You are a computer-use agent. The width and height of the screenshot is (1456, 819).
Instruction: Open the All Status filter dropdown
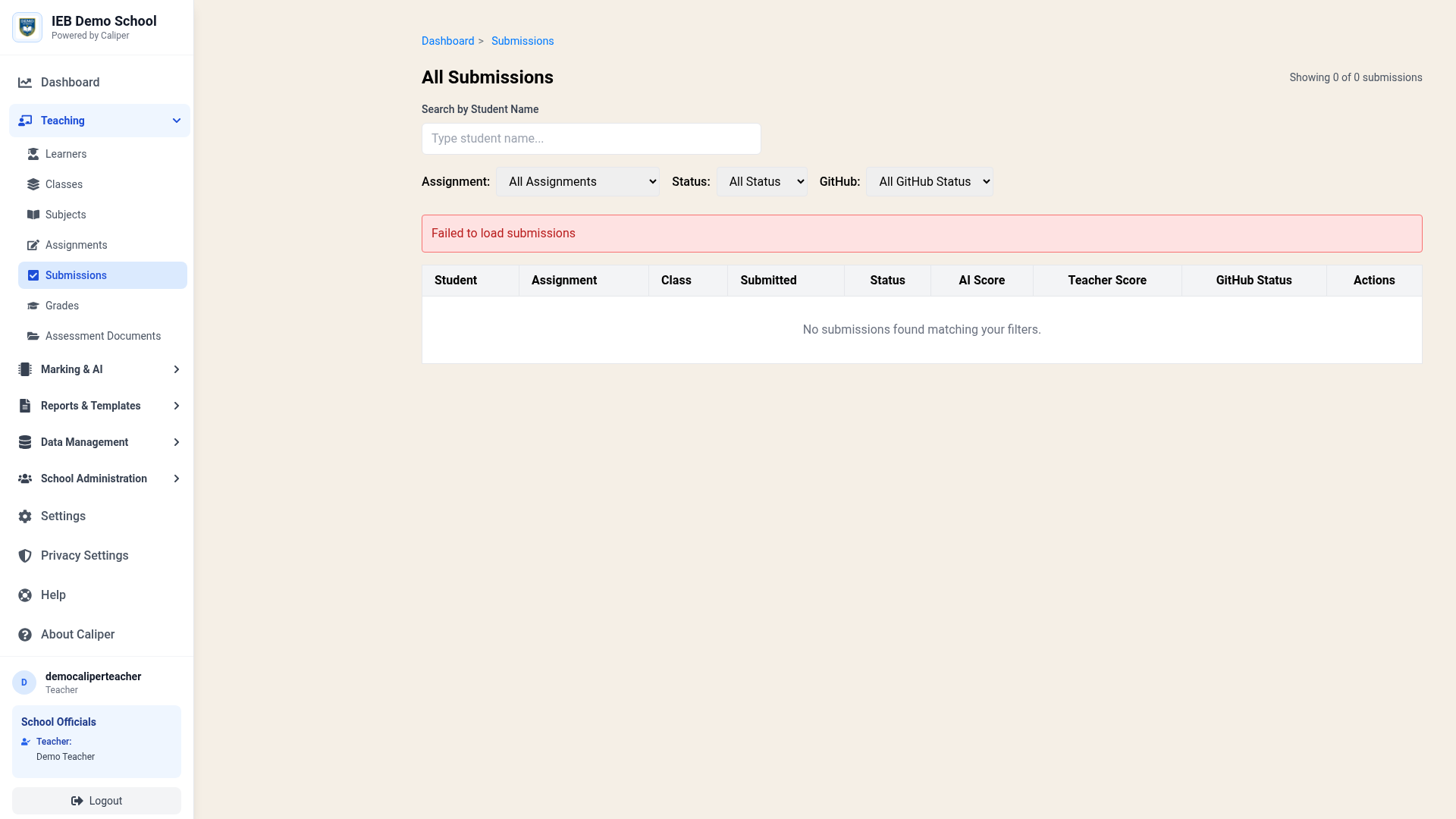click(761, 182)
